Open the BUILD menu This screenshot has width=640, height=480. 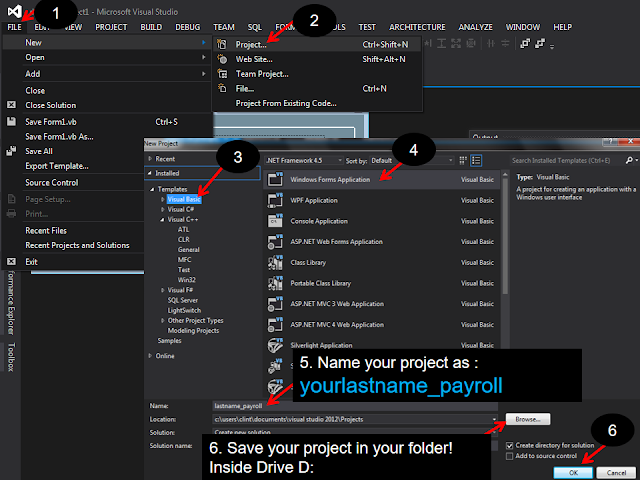(151, 27)
